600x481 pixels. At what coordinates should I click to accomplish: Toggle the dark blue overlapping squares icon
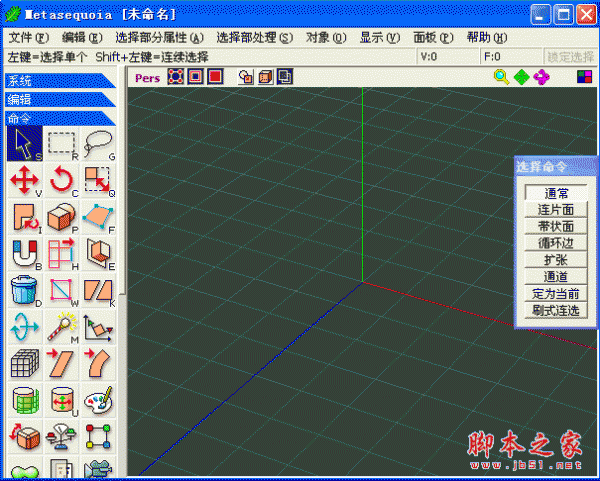pos(285,77)
